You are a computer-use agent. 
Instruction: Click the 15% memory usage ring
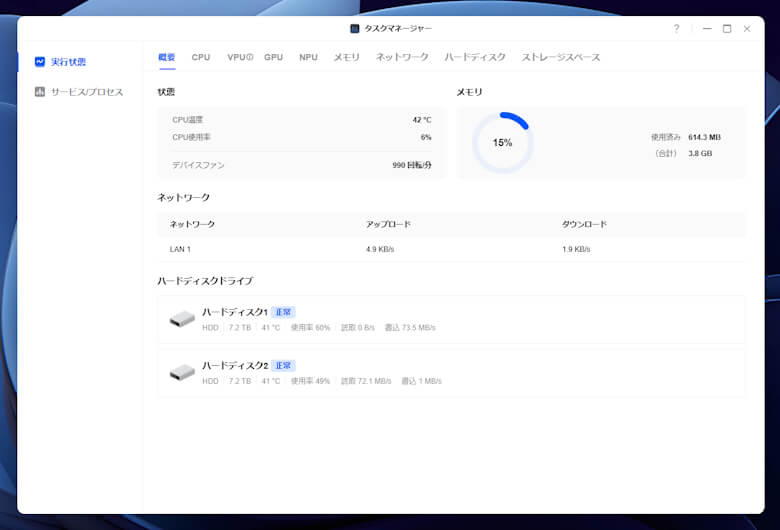point(502,143)
